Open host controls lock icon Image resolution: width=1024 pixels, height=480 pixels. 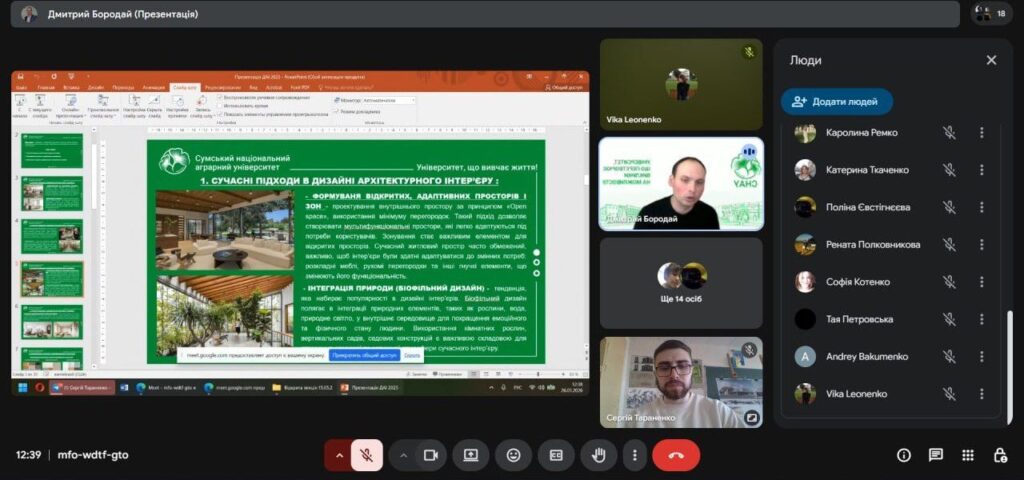tap(1000, 455)
